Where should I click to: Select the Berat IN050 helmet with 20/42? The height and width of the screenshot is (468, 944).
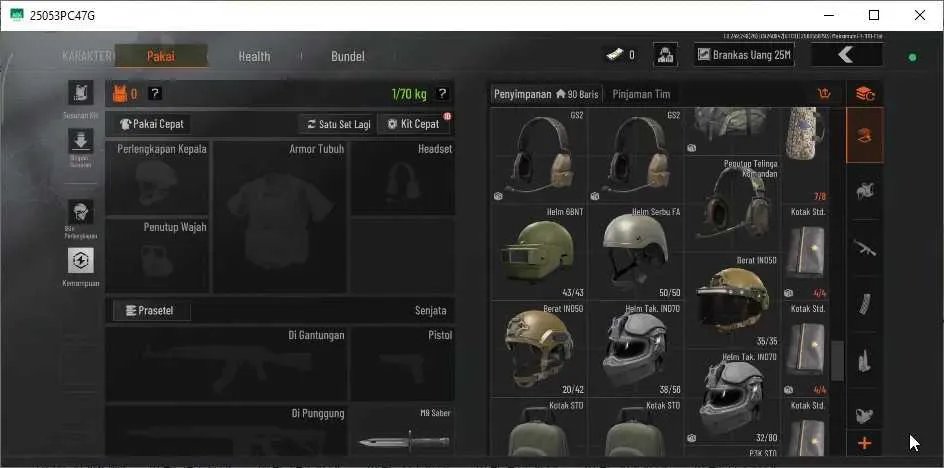[x=538, y=349]
